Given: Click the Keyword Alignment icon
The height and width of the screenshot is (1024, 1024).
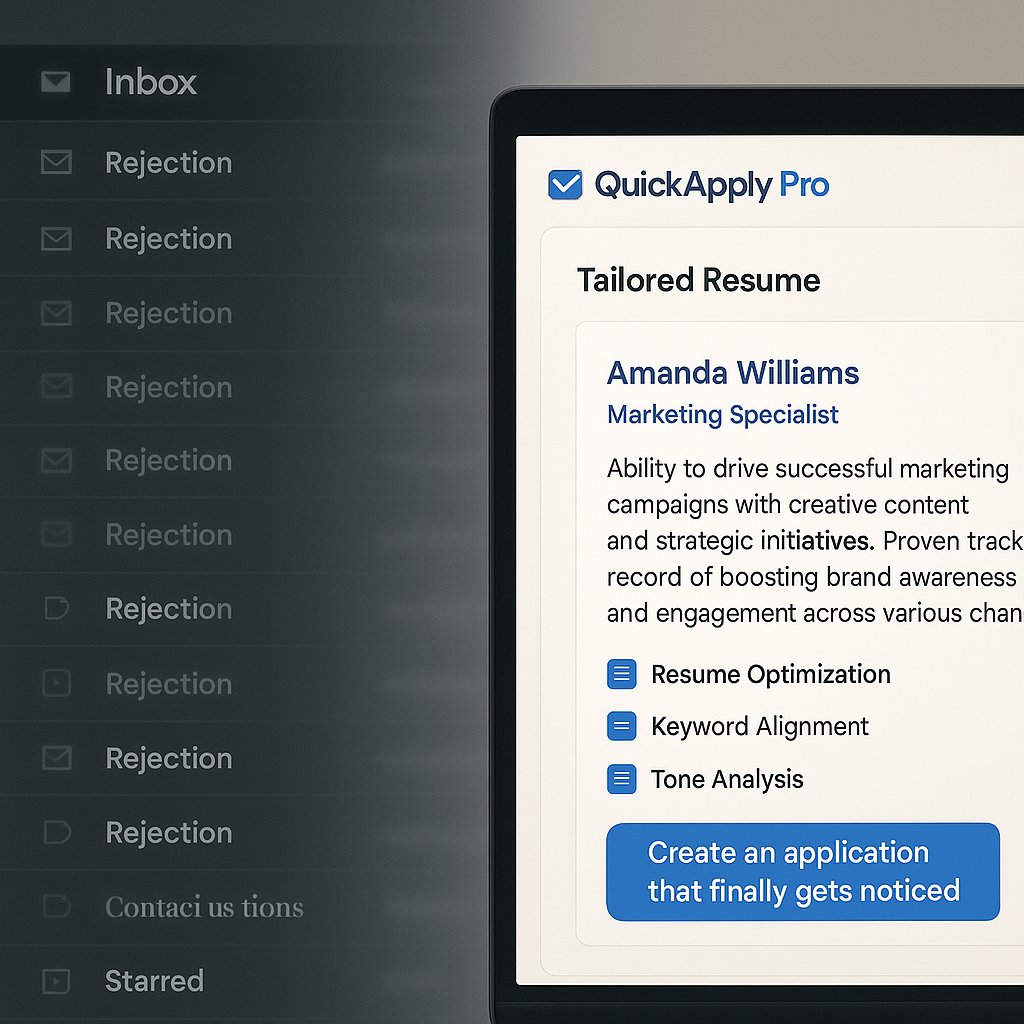Looking at the screenshot, I should 620,726.
